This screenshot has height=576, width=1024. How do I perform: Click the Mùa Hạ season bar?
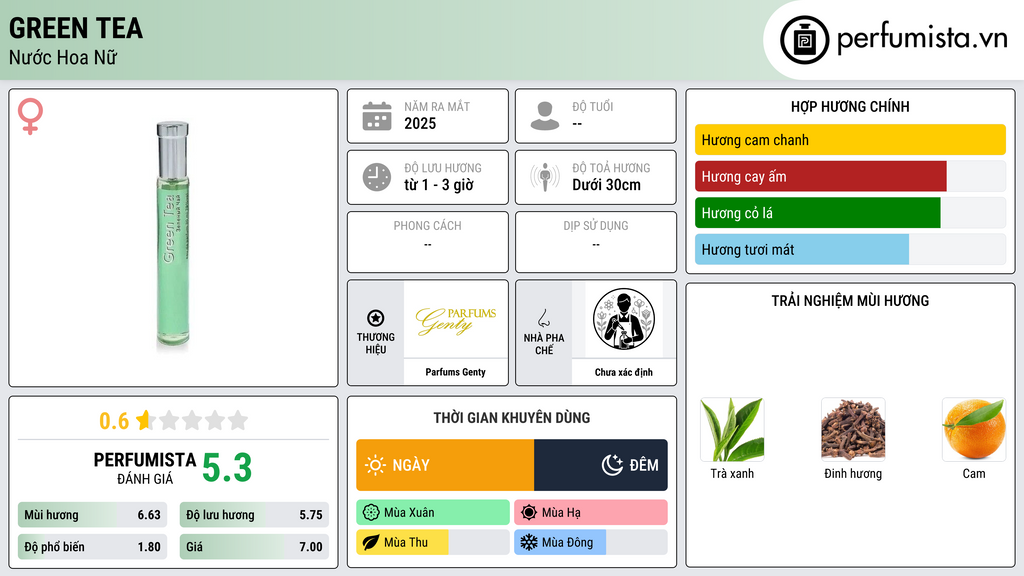tap(591, 513)
